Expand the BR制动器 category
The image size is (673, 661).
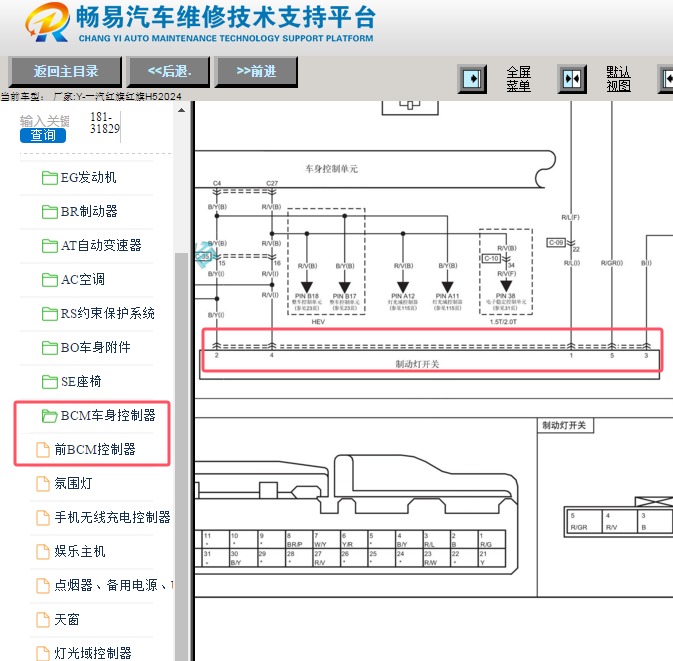[89, 211]
